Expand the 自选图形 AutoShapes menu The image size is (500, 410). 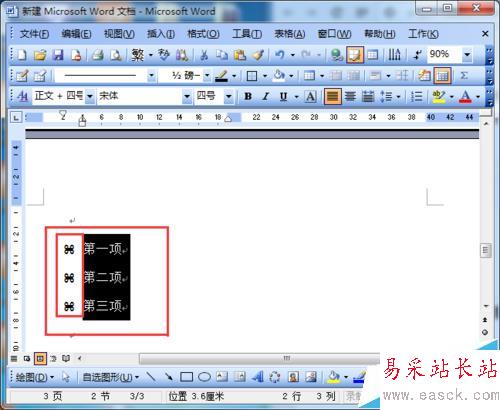pos(110,377)
